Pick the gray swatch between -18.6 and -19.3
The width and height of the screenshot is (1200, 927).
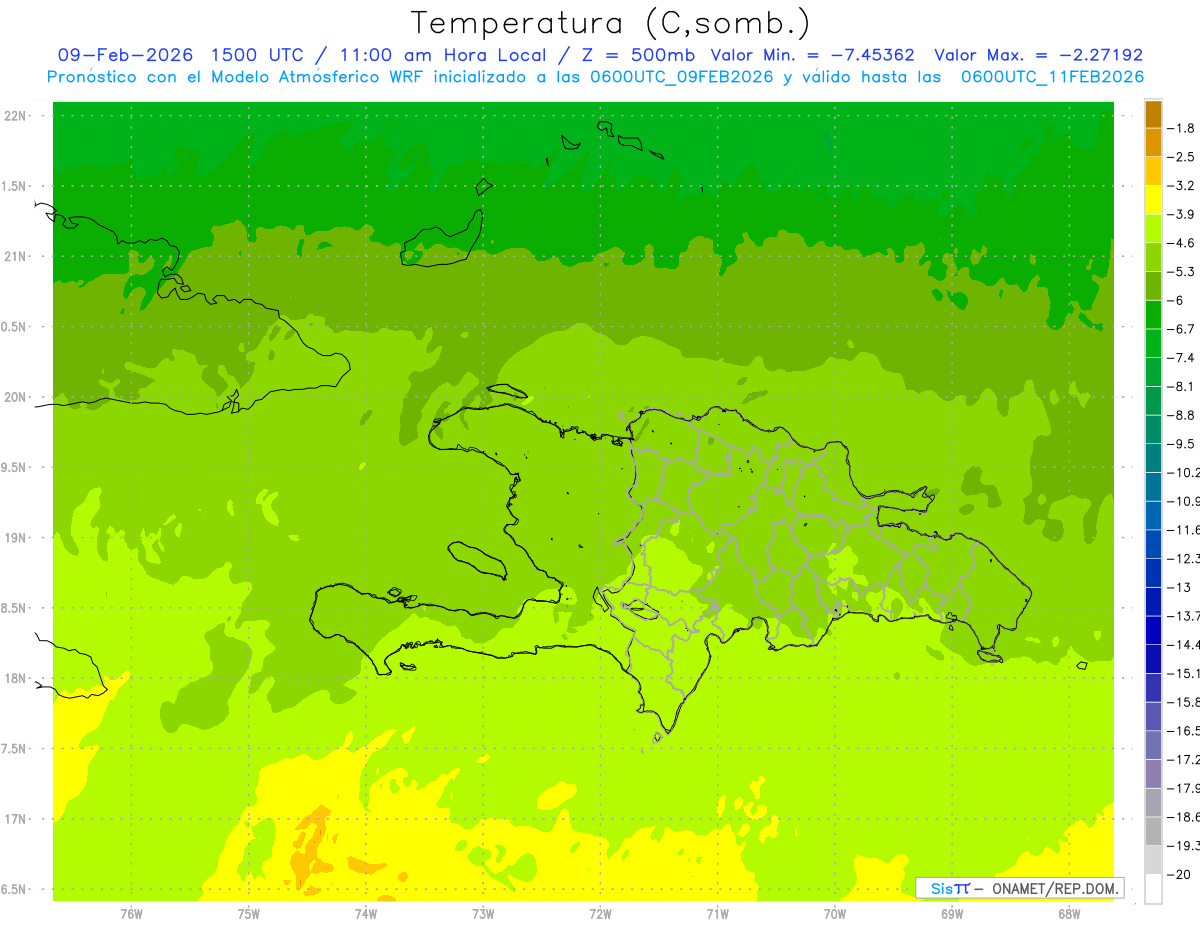[1153, 831]
